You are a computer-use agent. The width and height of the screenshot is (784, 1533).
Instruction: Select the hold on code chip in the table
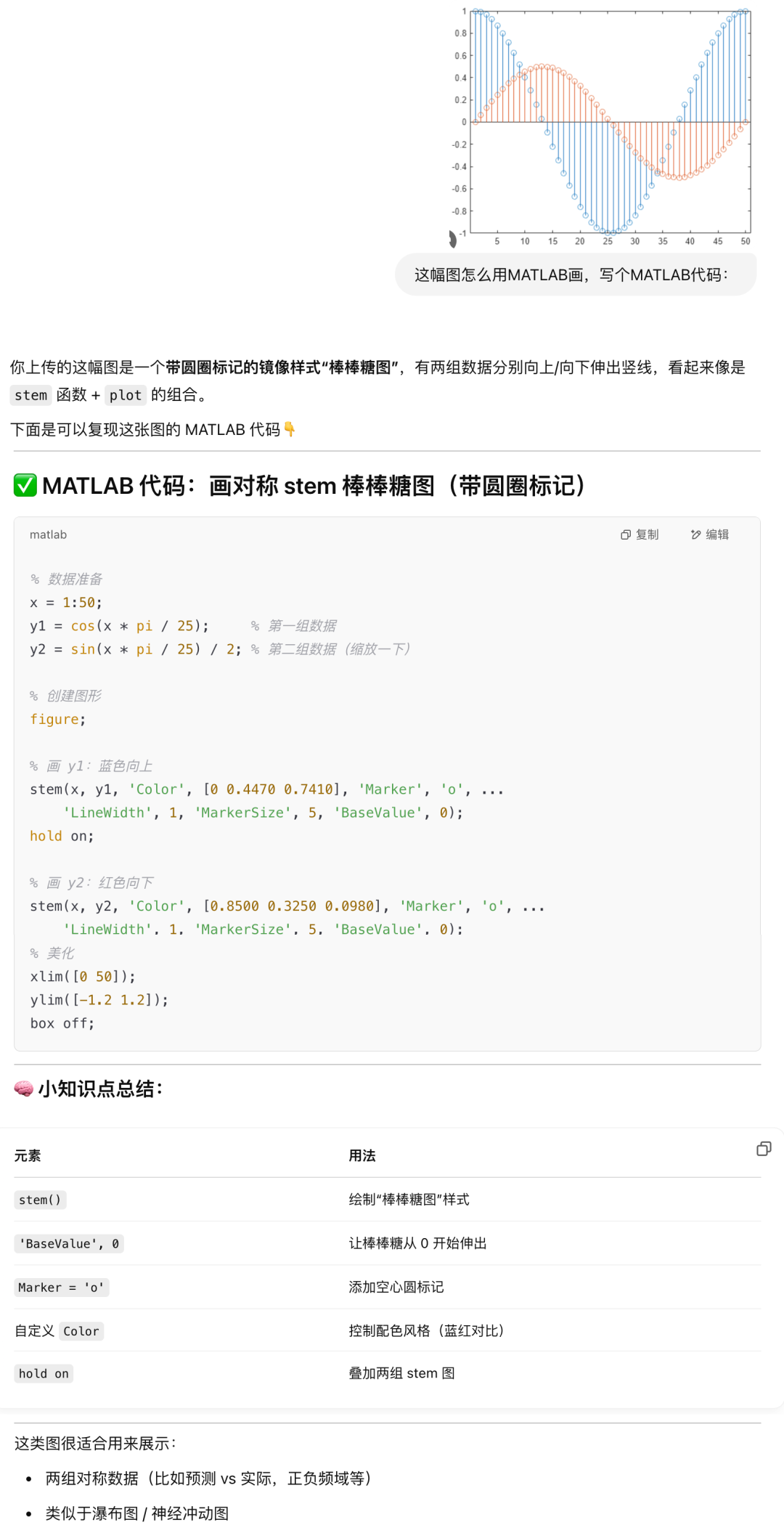pos(44,1373)
